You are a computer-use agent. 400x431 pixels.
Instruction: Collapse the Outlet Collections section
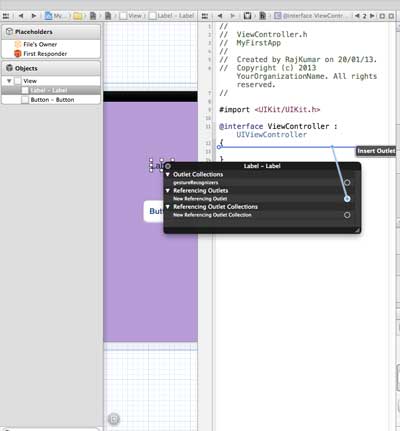point(168,174)
